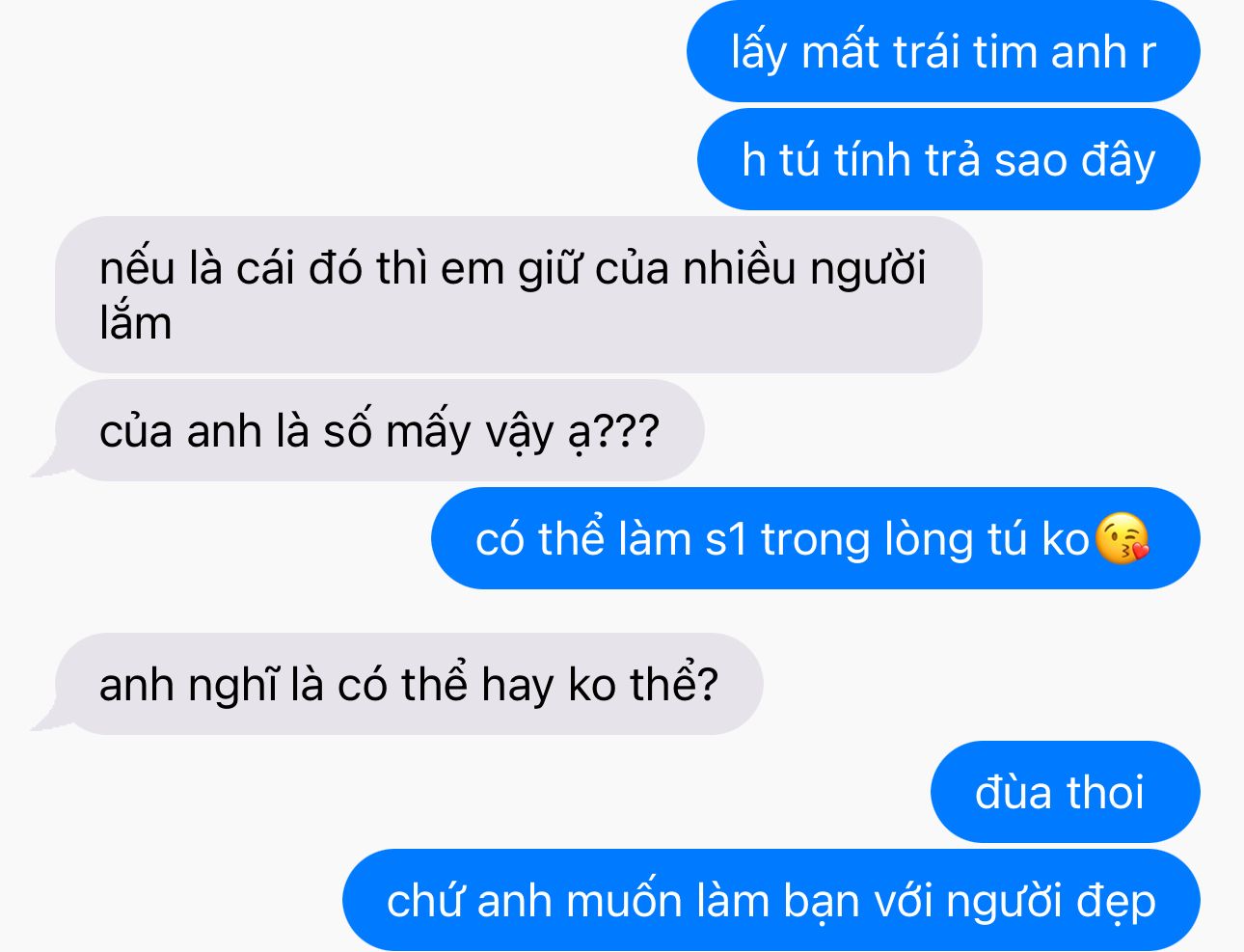This screenshot has height=952, width=1244.
Task: Tap the kissing face emoji
Action: (1122, 539)
